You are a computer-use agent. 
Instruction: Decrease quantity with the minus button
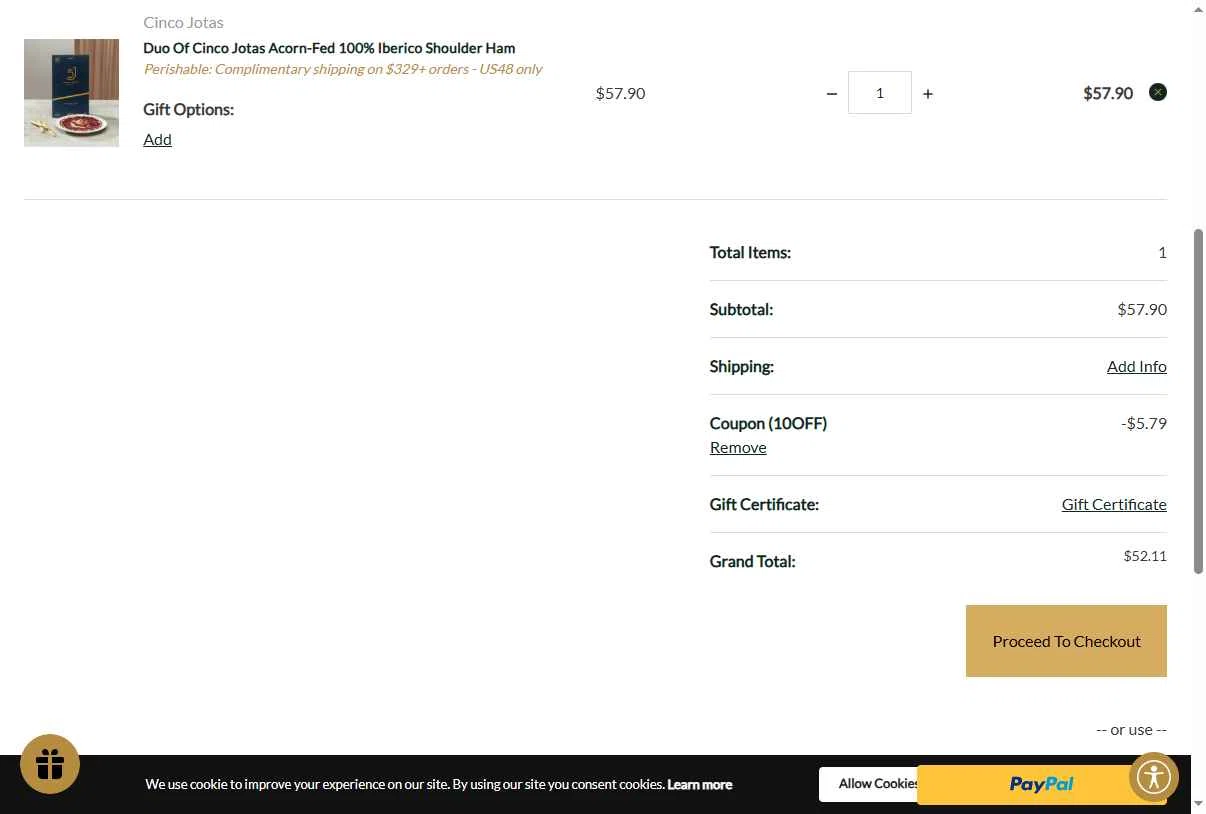pyautogui.click(x=832, y=93)
